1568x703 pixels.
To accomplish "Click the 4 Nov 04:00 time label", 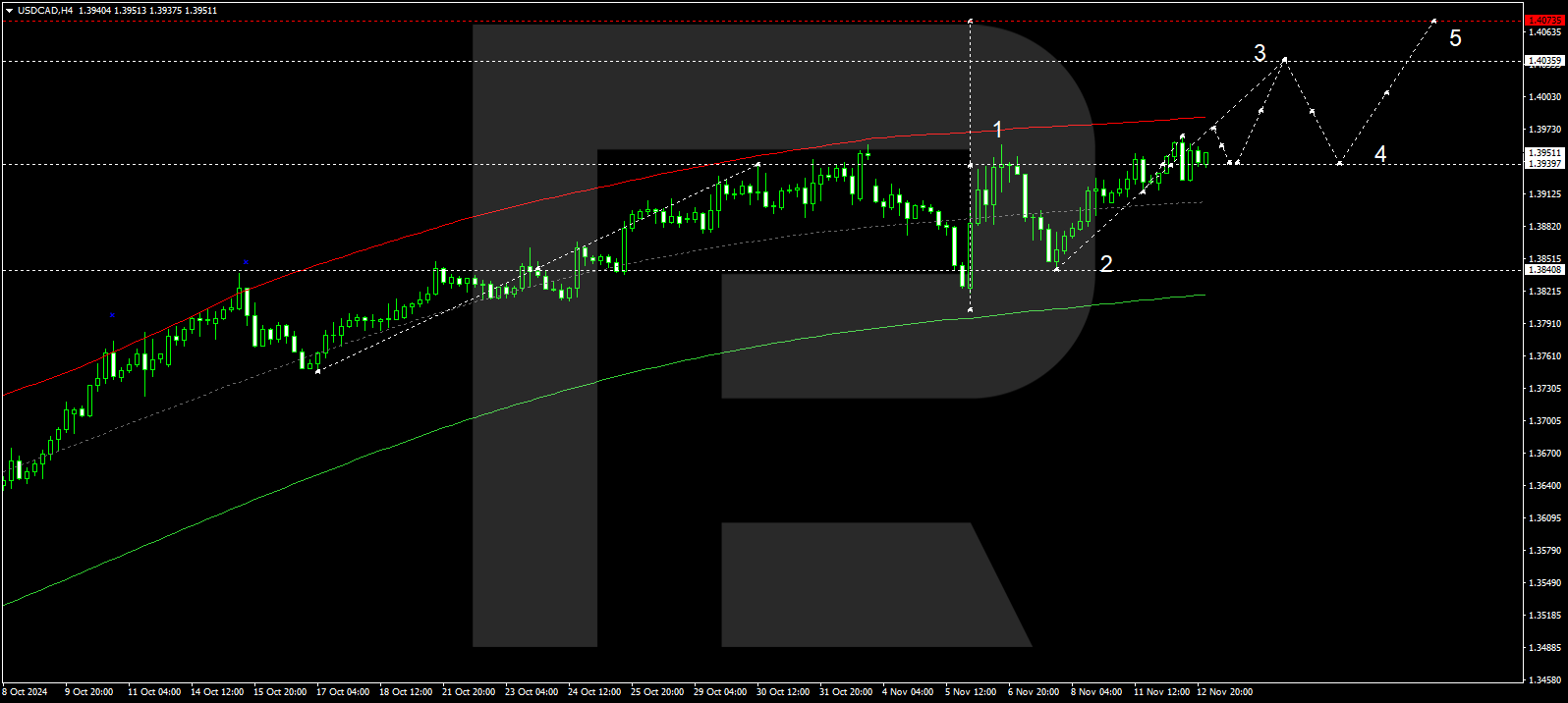I will 908,692.
